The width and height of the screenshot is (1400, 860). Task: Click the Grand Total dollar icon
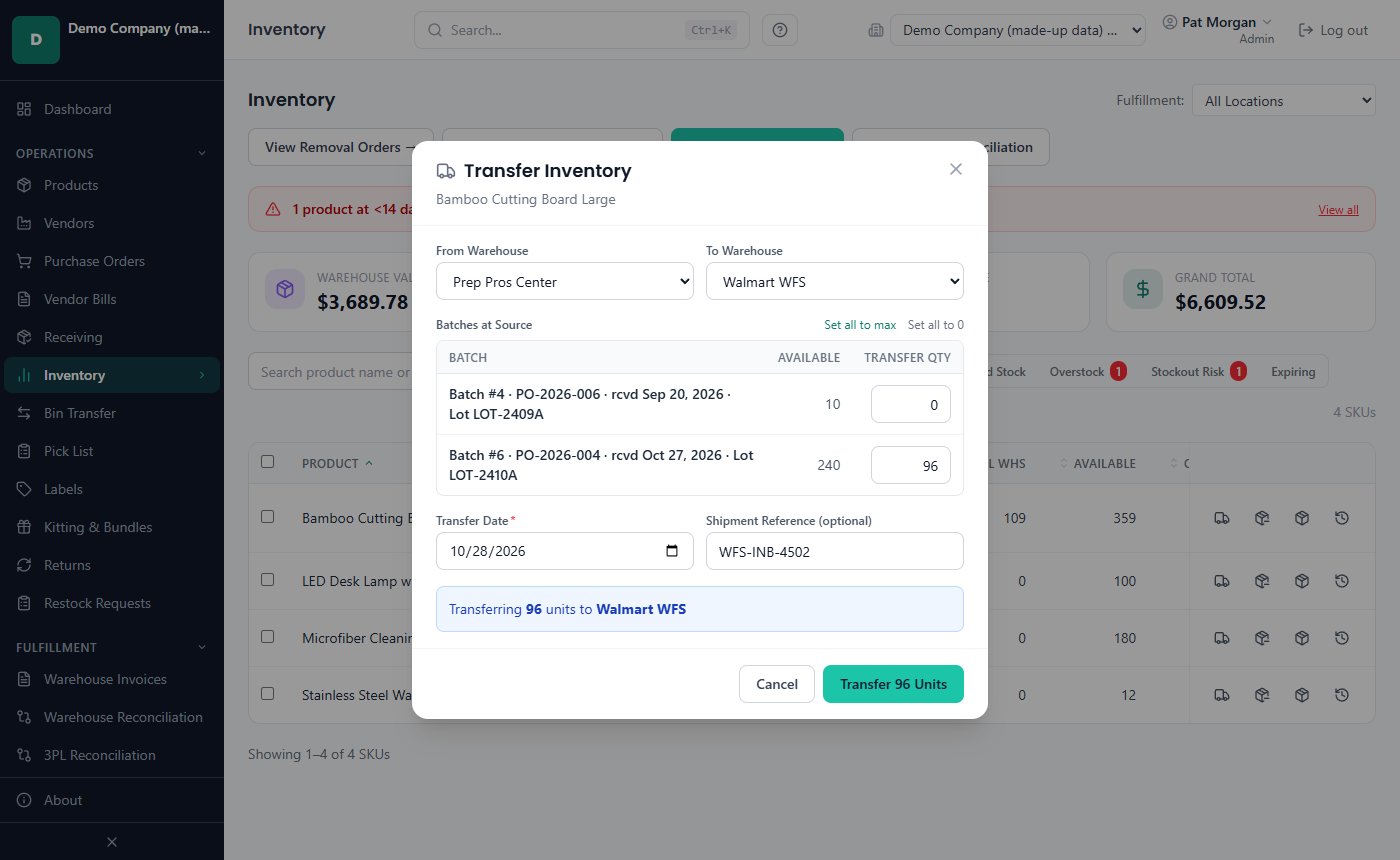pos(1143,289)
